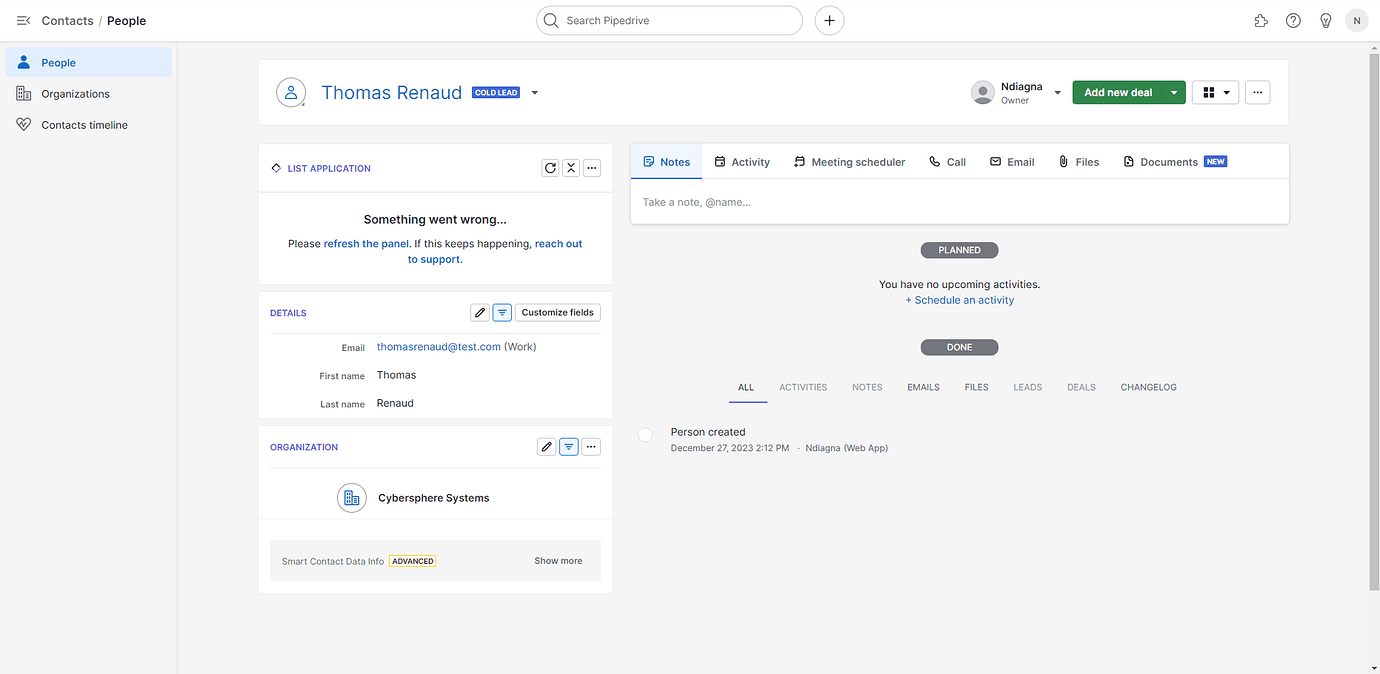Screen dimensions: 1380x674
Task: Edit the Organization section with pencil icon
Action: (546, 447)
